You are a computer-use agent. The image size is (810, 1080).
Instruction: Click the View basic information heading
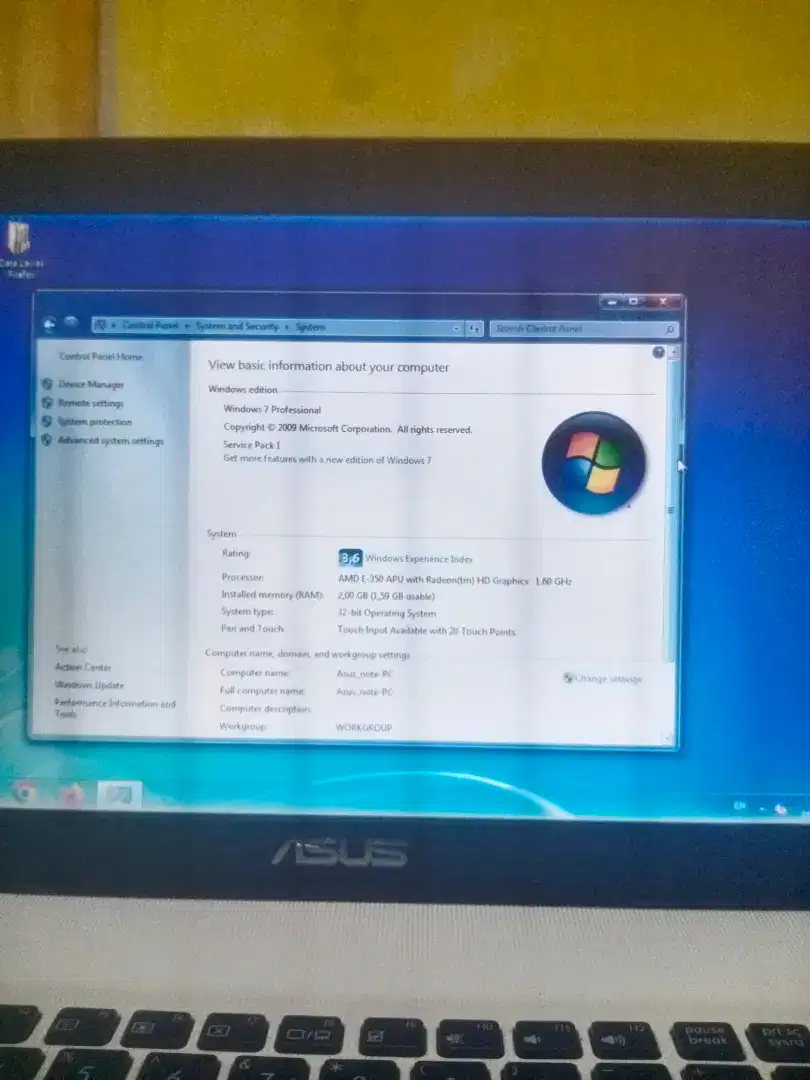pos(329,366)
